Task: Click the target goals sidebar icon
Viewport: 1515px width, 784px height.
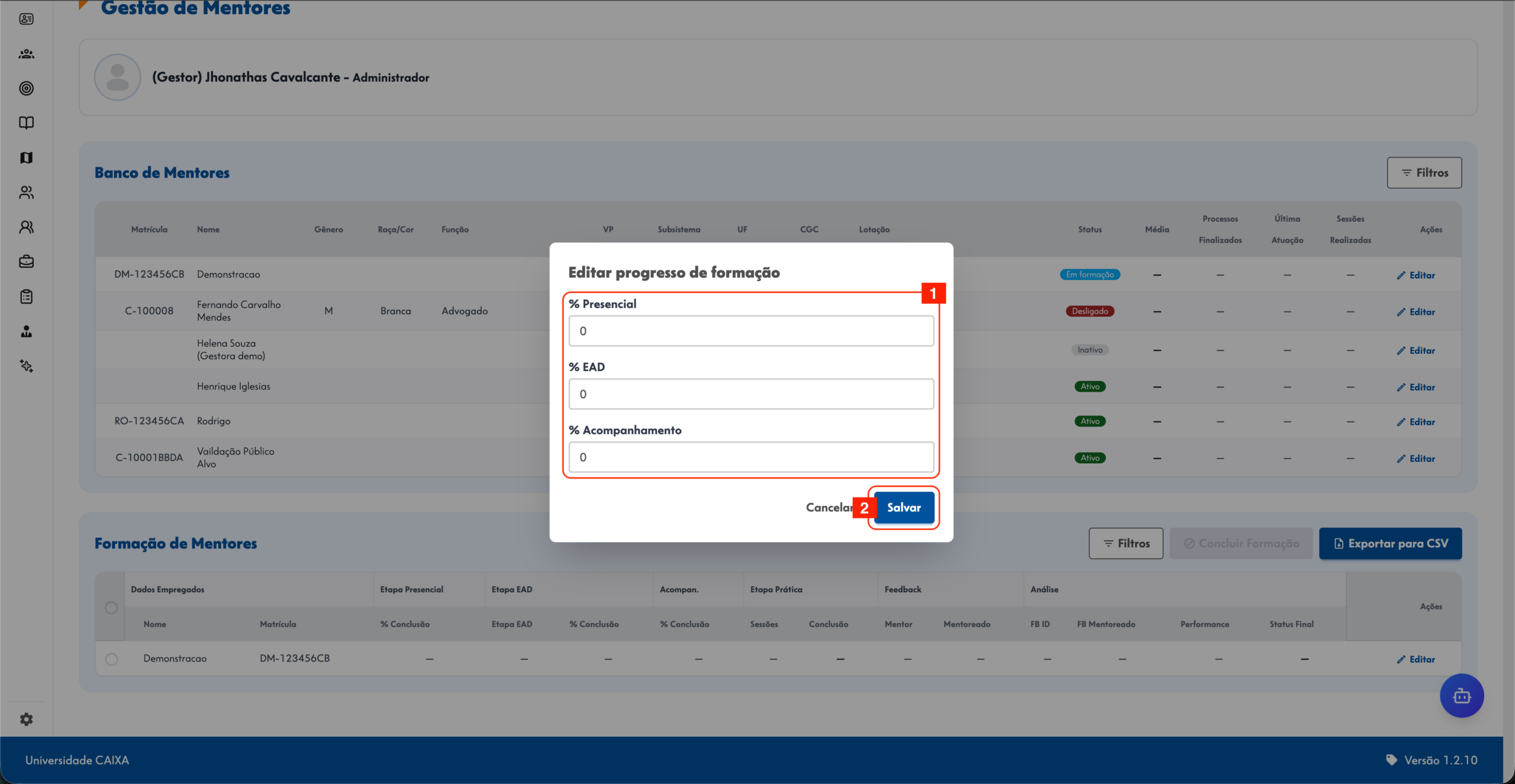Action: coord(26,88)
